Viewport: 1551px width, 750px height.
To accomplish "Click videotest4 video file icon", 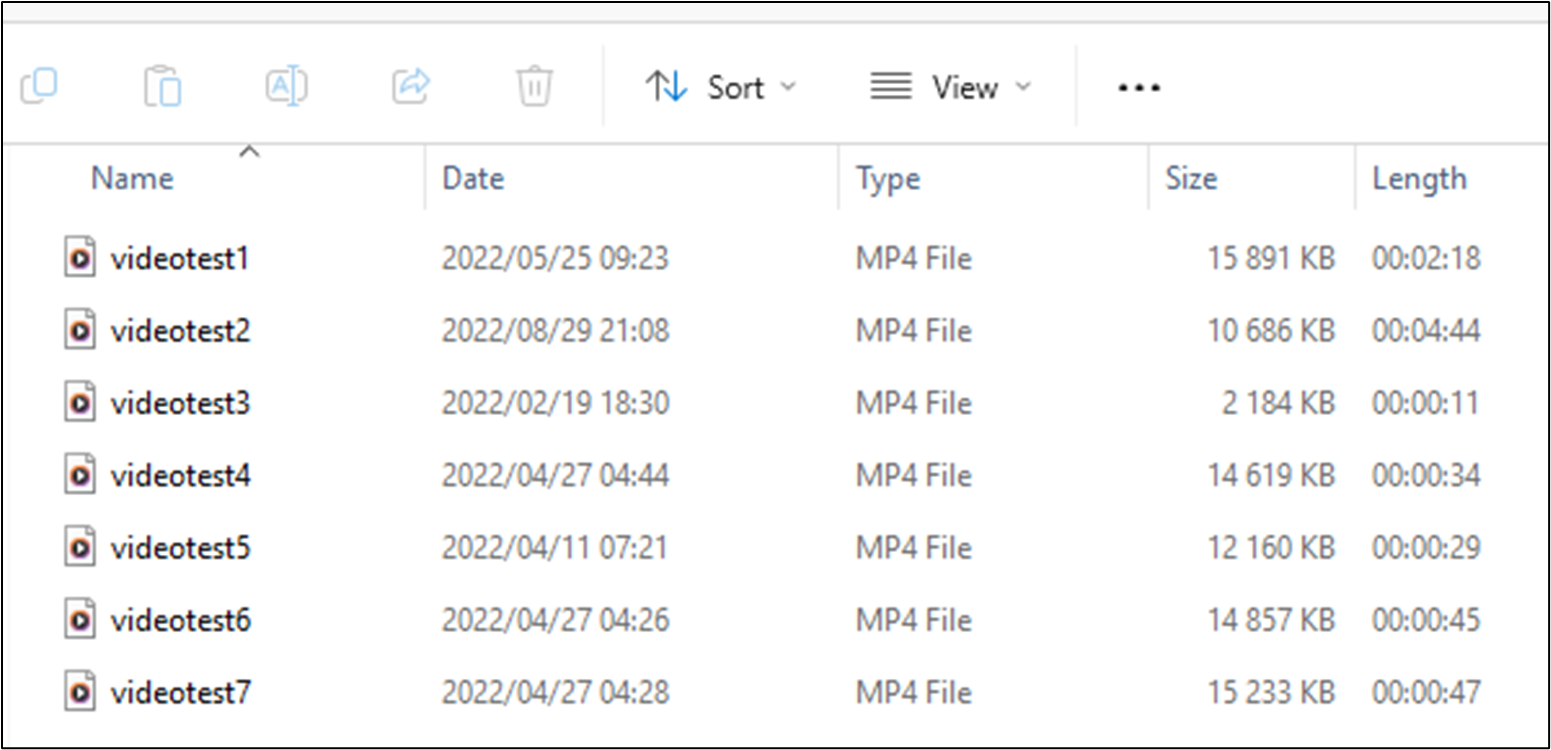I will click(80, 475).
